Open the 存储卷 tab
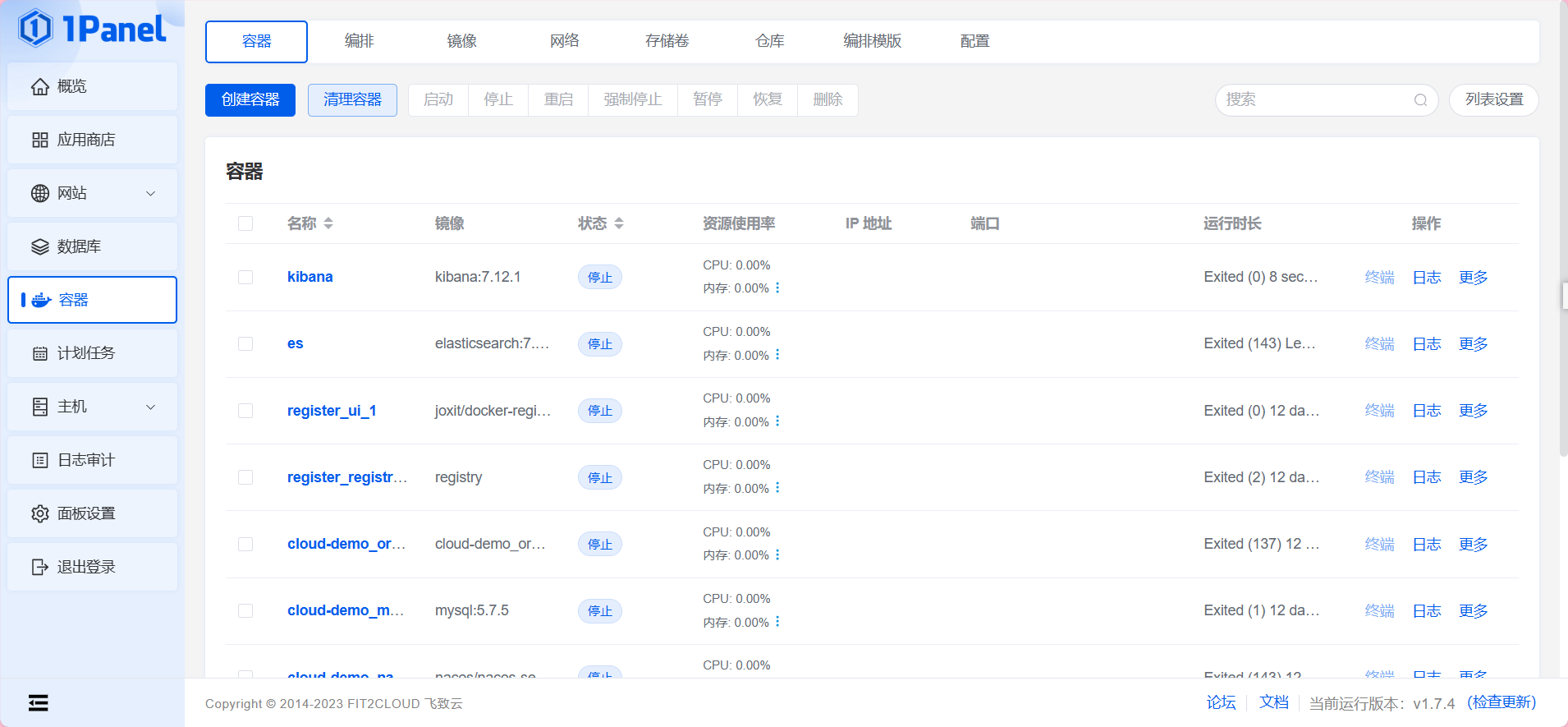1568x727 pixels. click(x=667, y=41)
